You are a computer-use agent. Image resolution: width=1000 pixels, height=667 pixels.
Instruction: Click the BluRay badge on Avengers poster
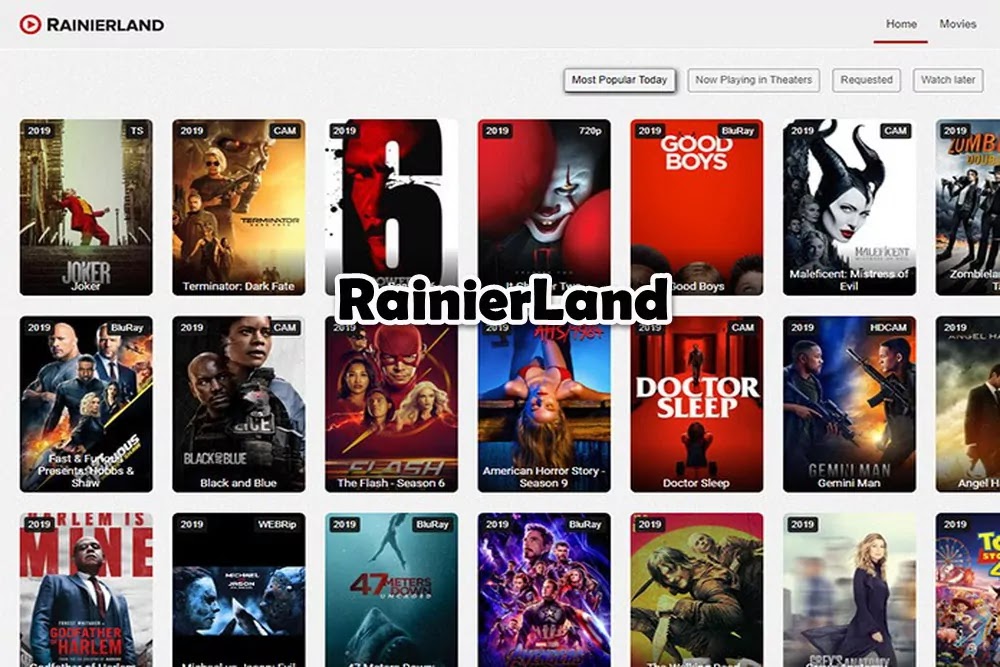pyautogui.click(x=585, y=524)
